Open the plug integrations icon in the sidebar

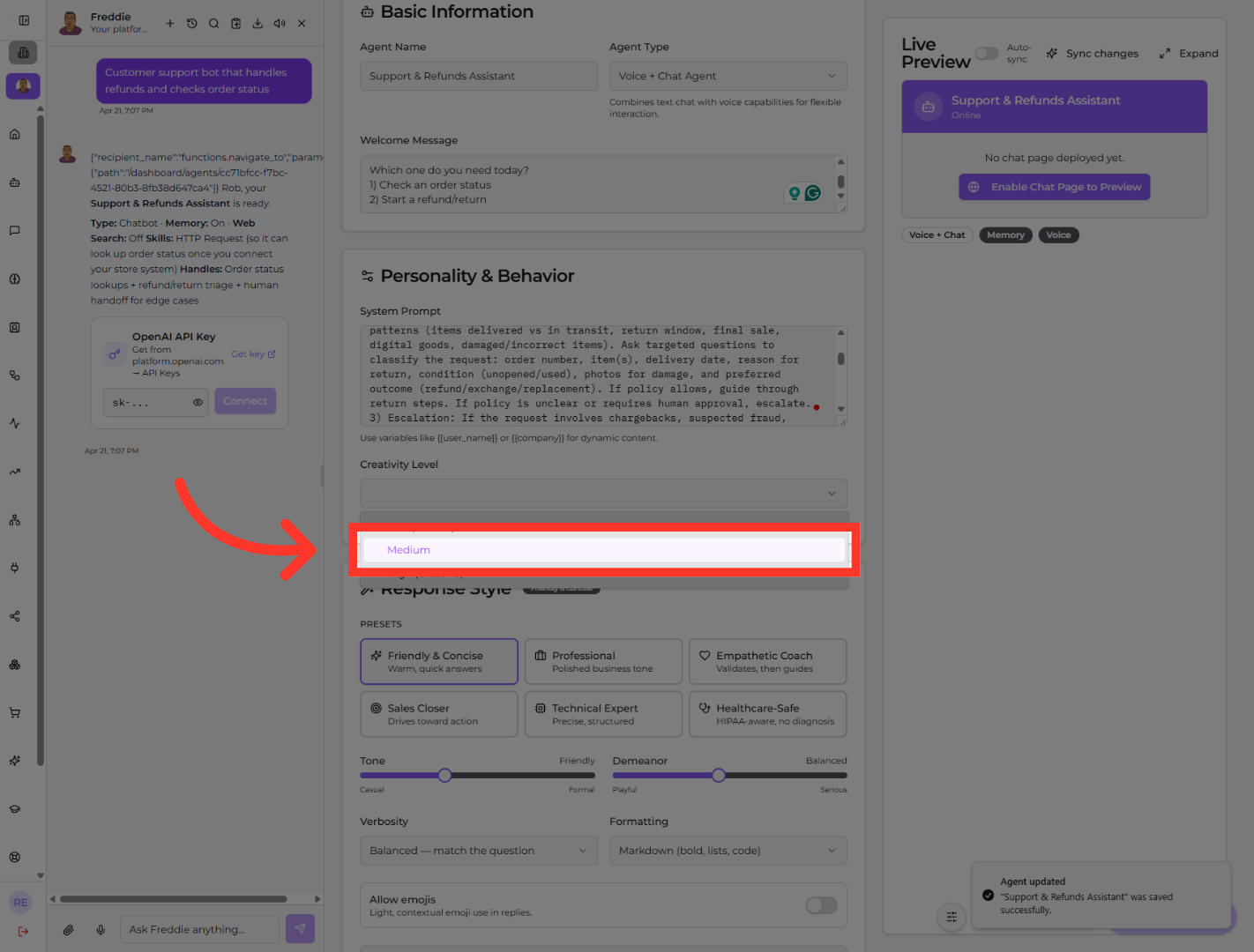(15, 568)
